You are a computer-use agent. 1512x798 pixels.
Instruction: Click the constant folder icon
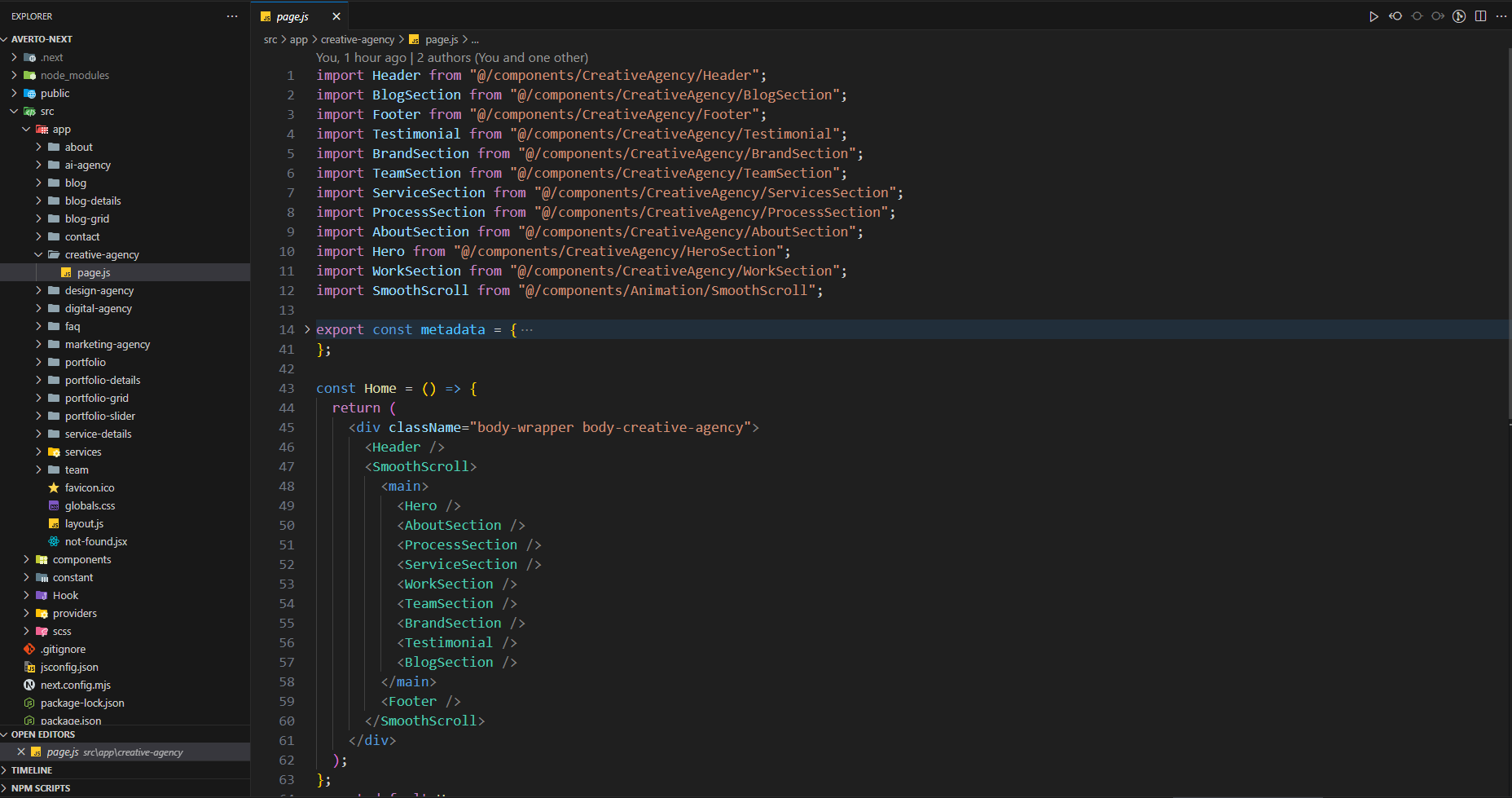[42, 577]
